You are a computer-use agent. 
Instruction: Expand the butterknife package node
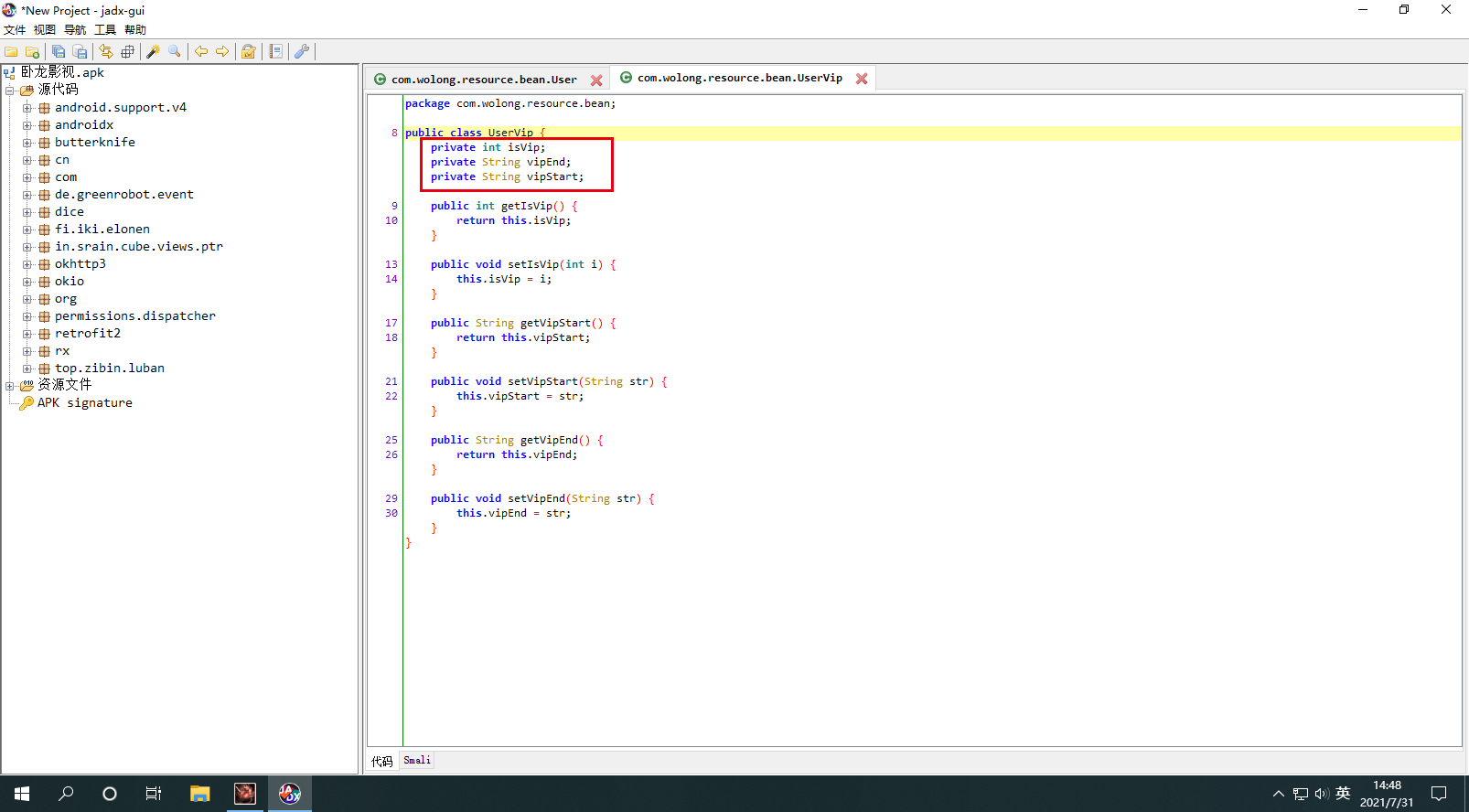click(x=27, y=143)
